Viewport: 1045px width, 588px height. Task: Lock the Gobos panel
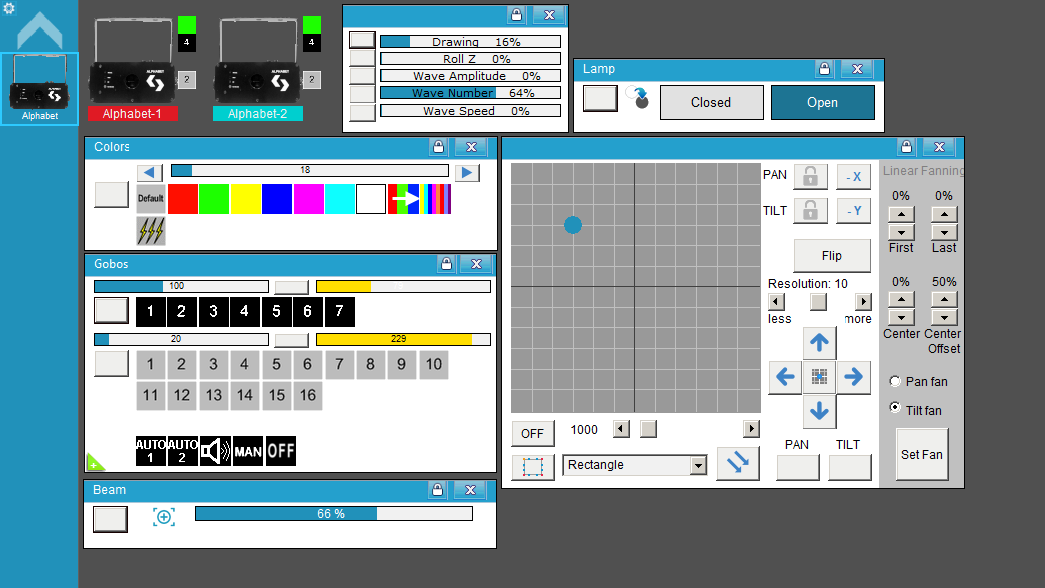click(447, 264)
